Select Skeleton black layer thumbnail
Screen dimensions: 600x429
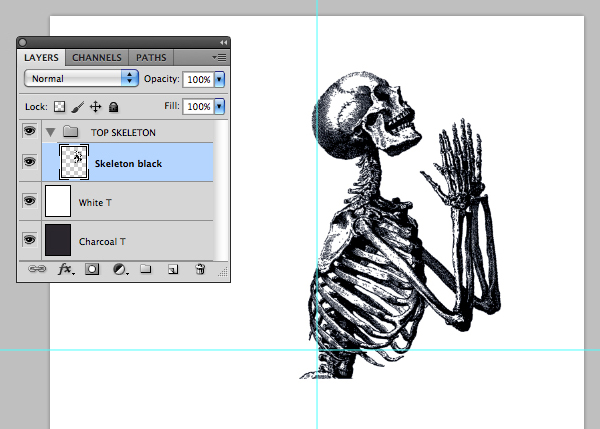(x=74, y=162)
